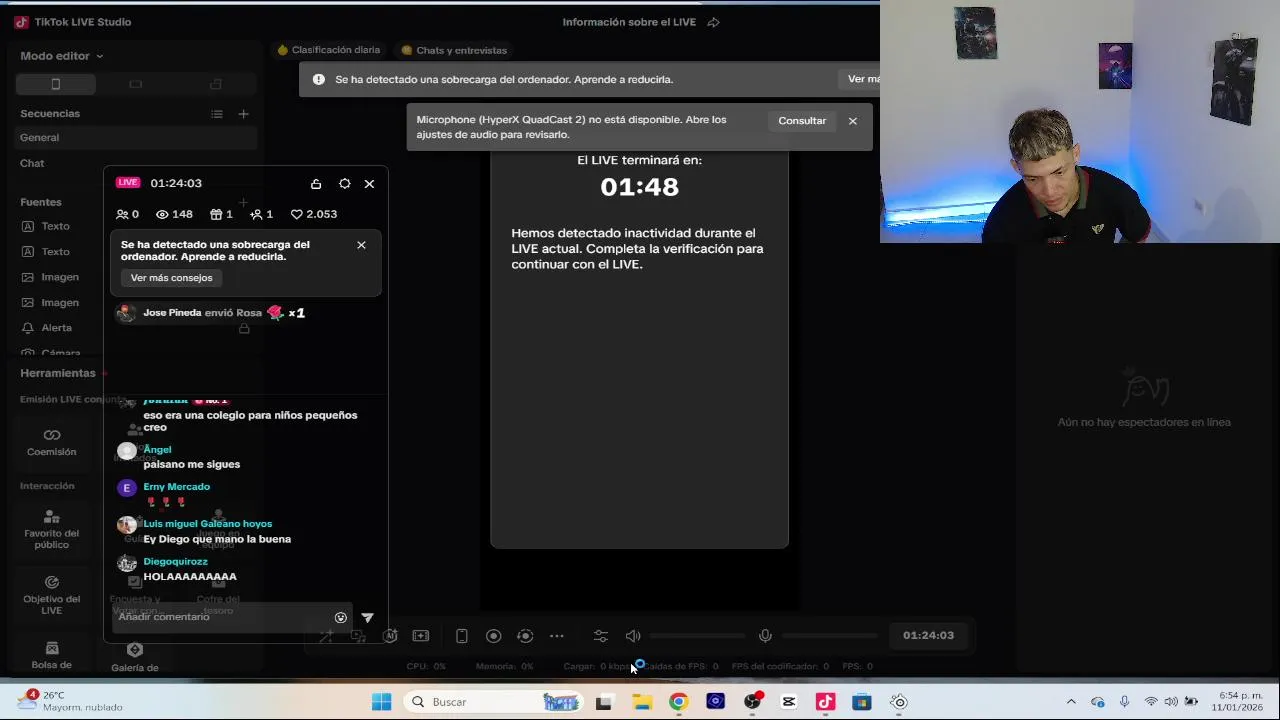This screenshot has width=1280, height=720.
Task: Open the Objetivo del LIVE tool
Action: pos(51,595)
